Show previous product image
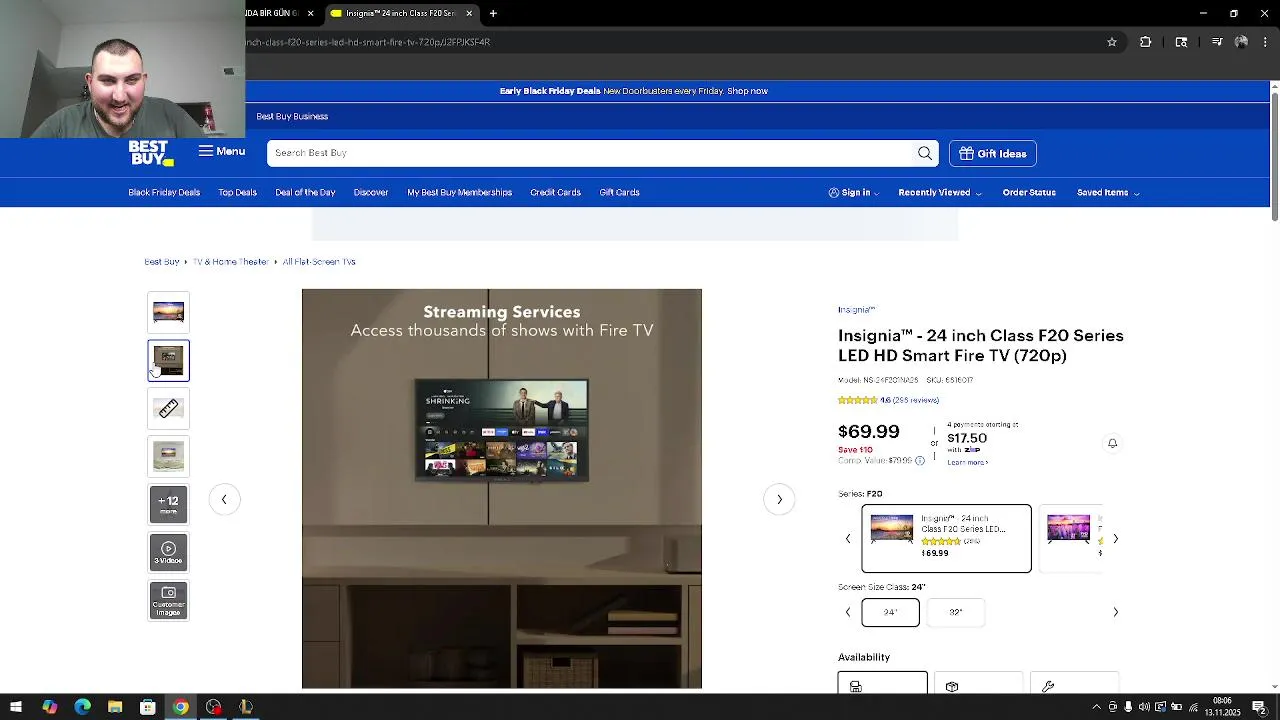This screenshot has width=1280, height=720. [224, 499]
